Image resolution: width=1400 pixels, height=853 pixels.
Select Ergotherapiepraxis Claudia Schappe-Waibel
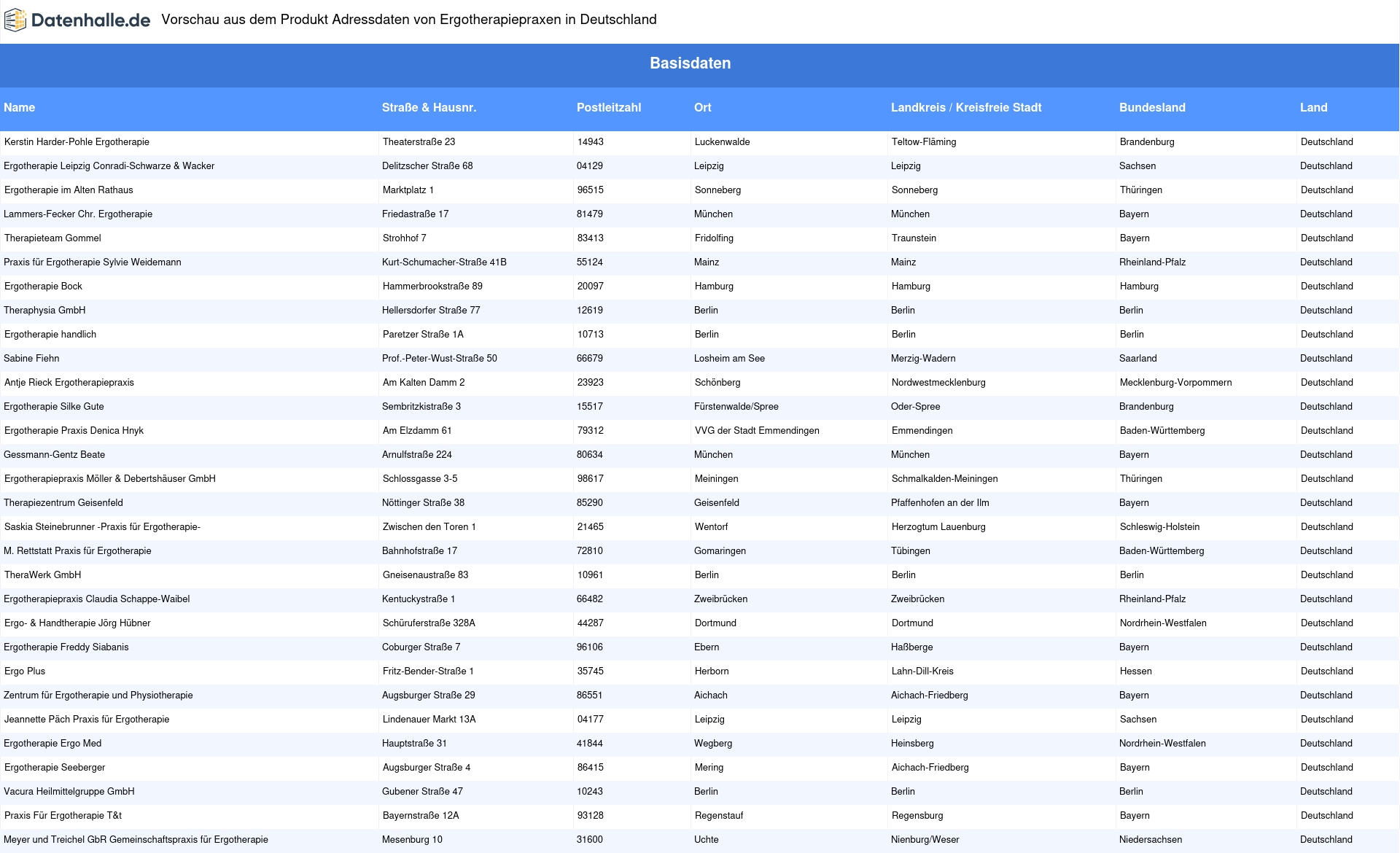coord(97,599)
